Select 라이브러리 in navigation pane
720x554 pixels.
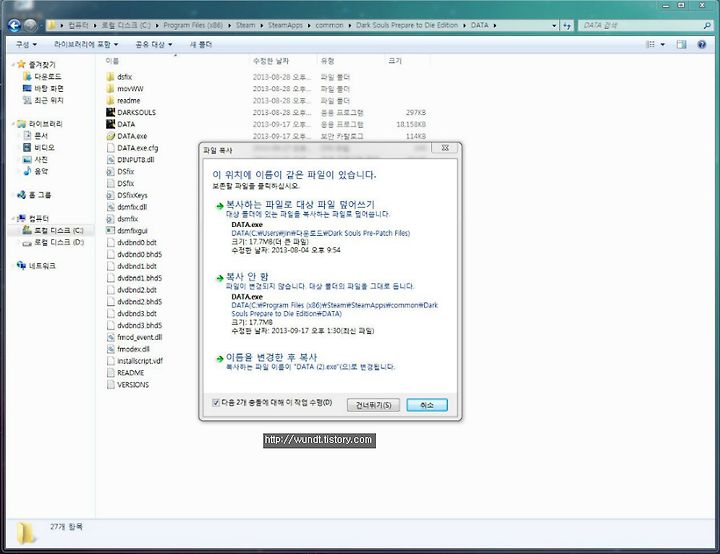(45, 124)
